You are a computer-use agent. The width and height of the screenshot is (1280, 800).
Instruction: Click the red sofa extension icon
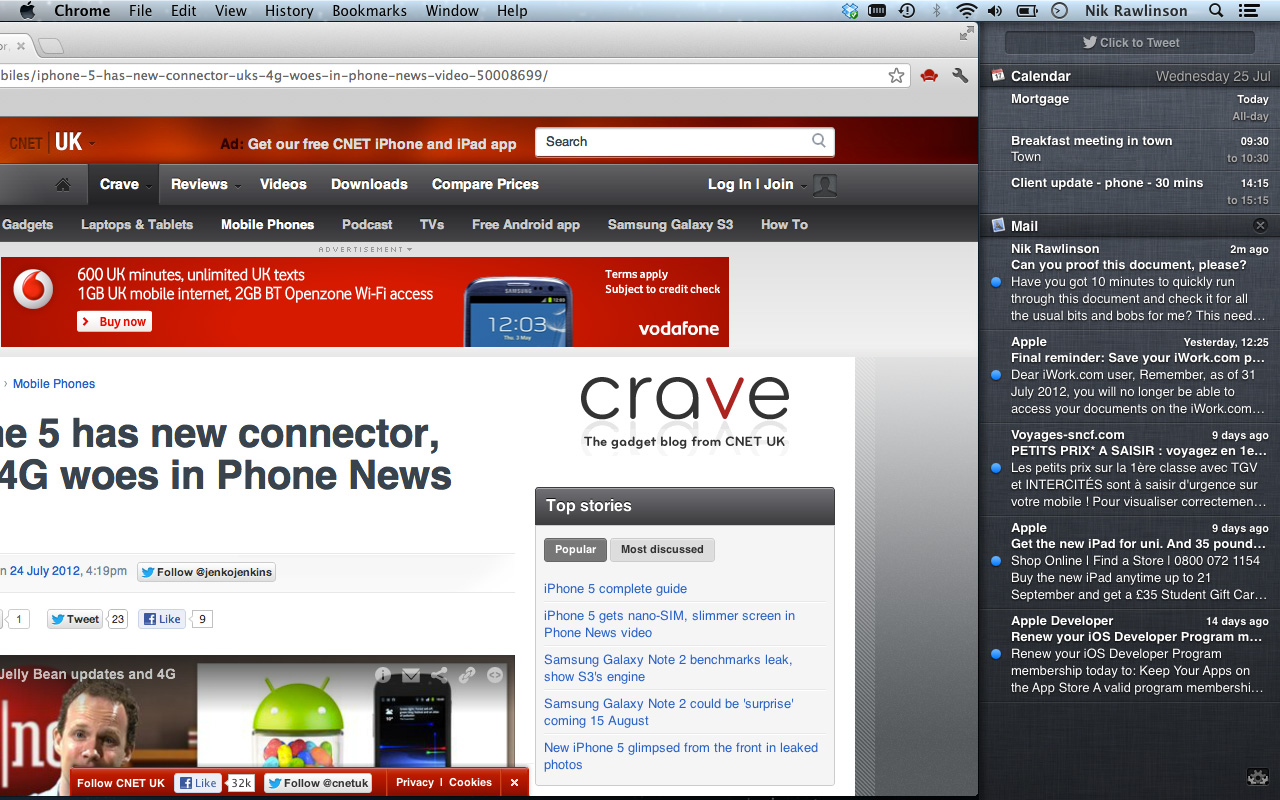929,76
